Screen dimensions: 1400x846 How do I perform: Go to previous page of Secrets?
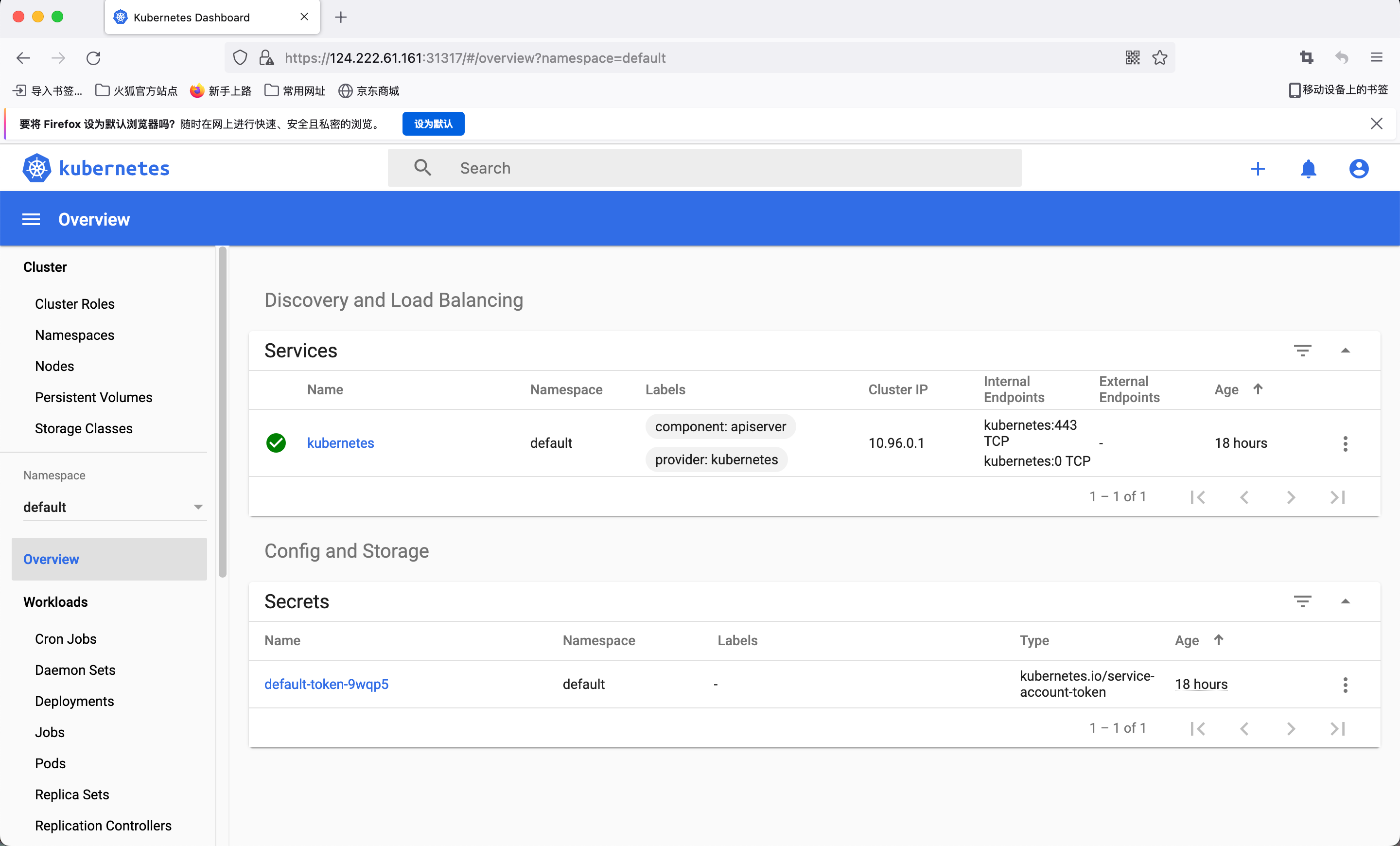[x=1244, y=728]
